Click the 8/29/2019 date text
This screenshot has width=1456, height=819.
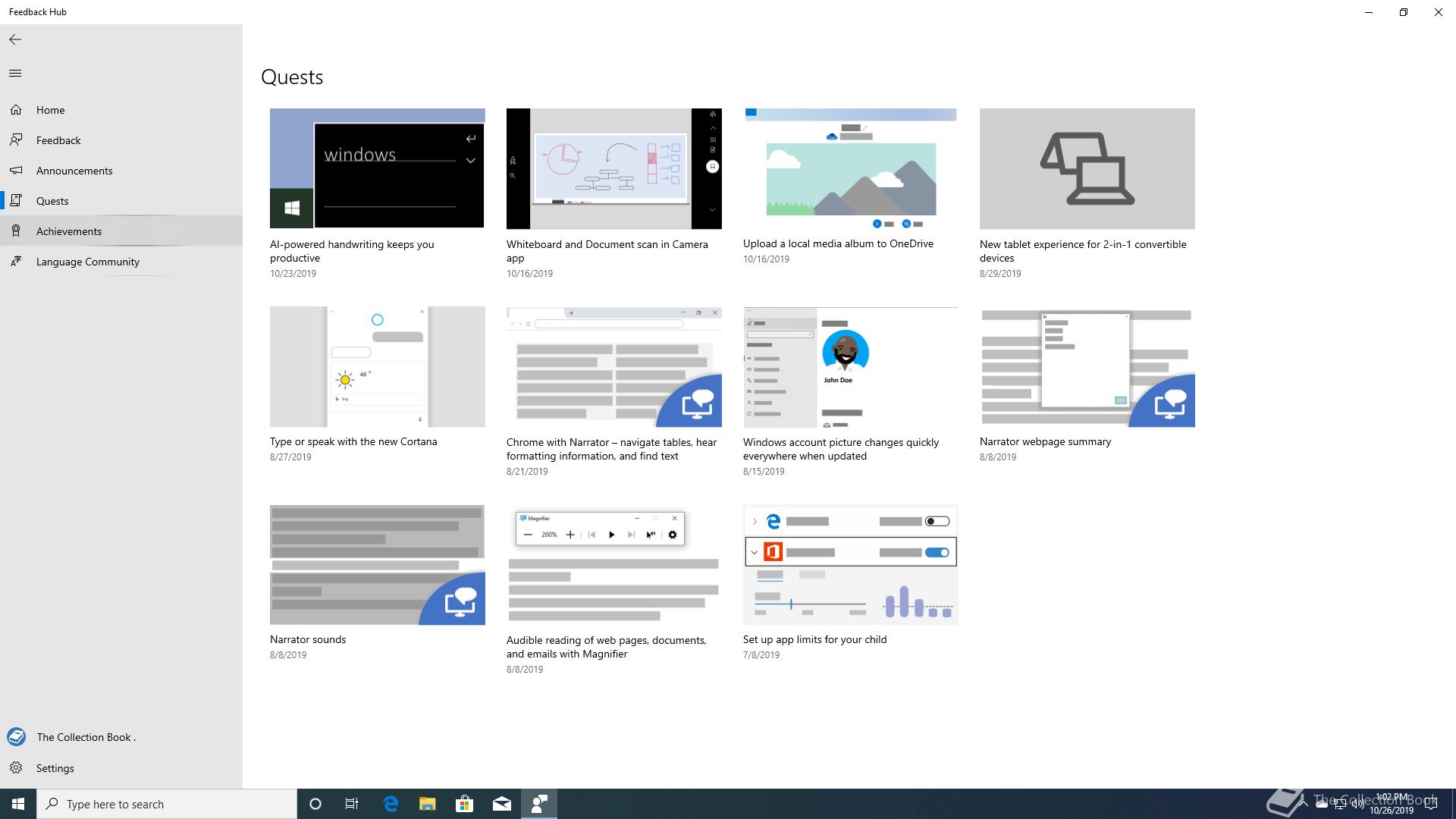pos(1000,273)
